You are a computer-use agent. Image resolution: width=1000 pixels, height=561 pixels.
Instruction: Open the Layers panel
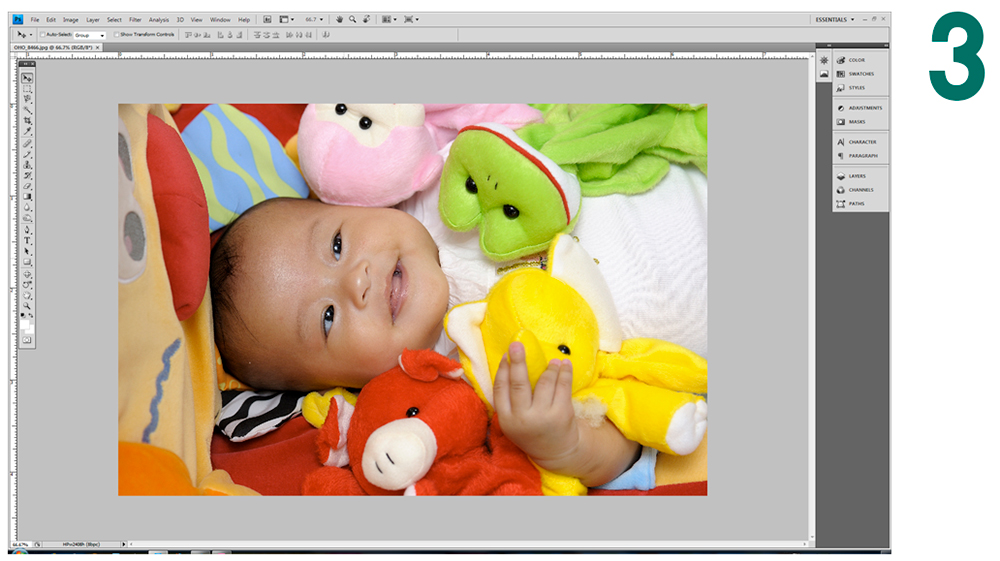point(855,176)
